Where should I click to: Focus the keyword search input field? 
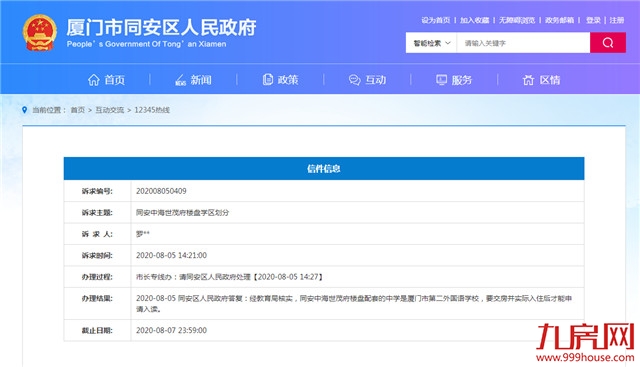point(523,43)
